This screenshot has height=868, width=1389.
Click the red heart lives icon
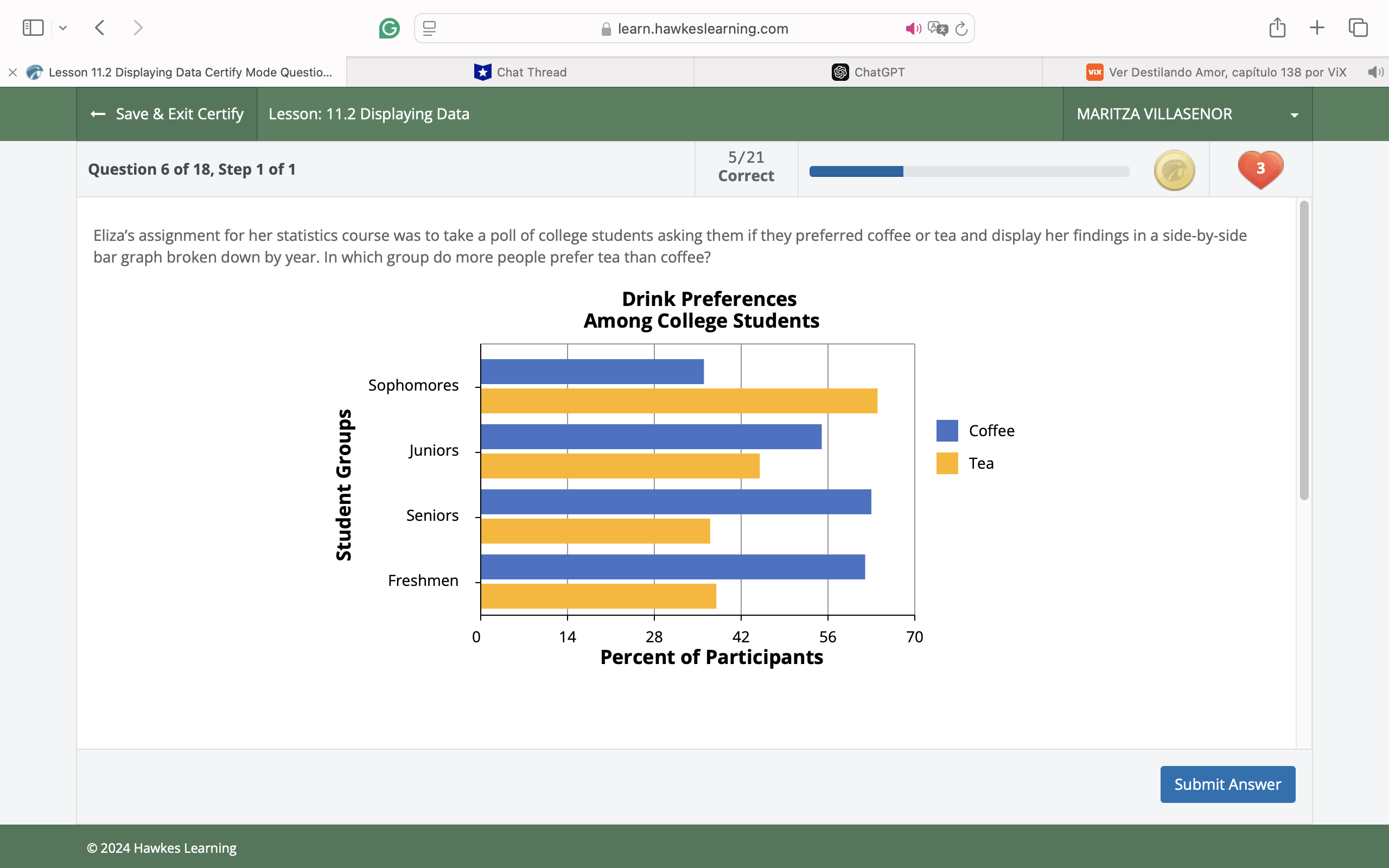tap(1260, 169)
